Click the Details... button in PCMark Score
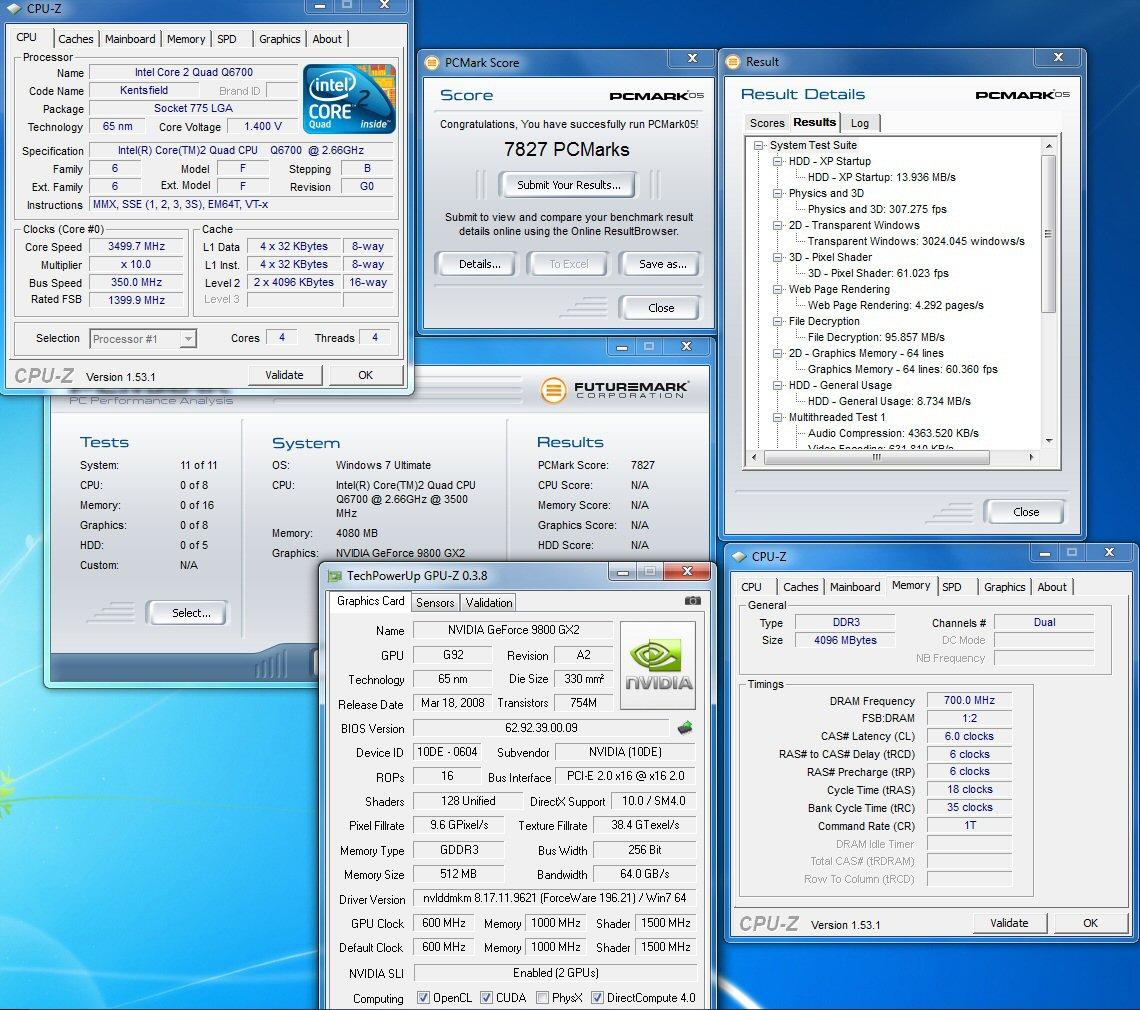Viewport: 1140px width, 1010px height. tap(480, 264)
